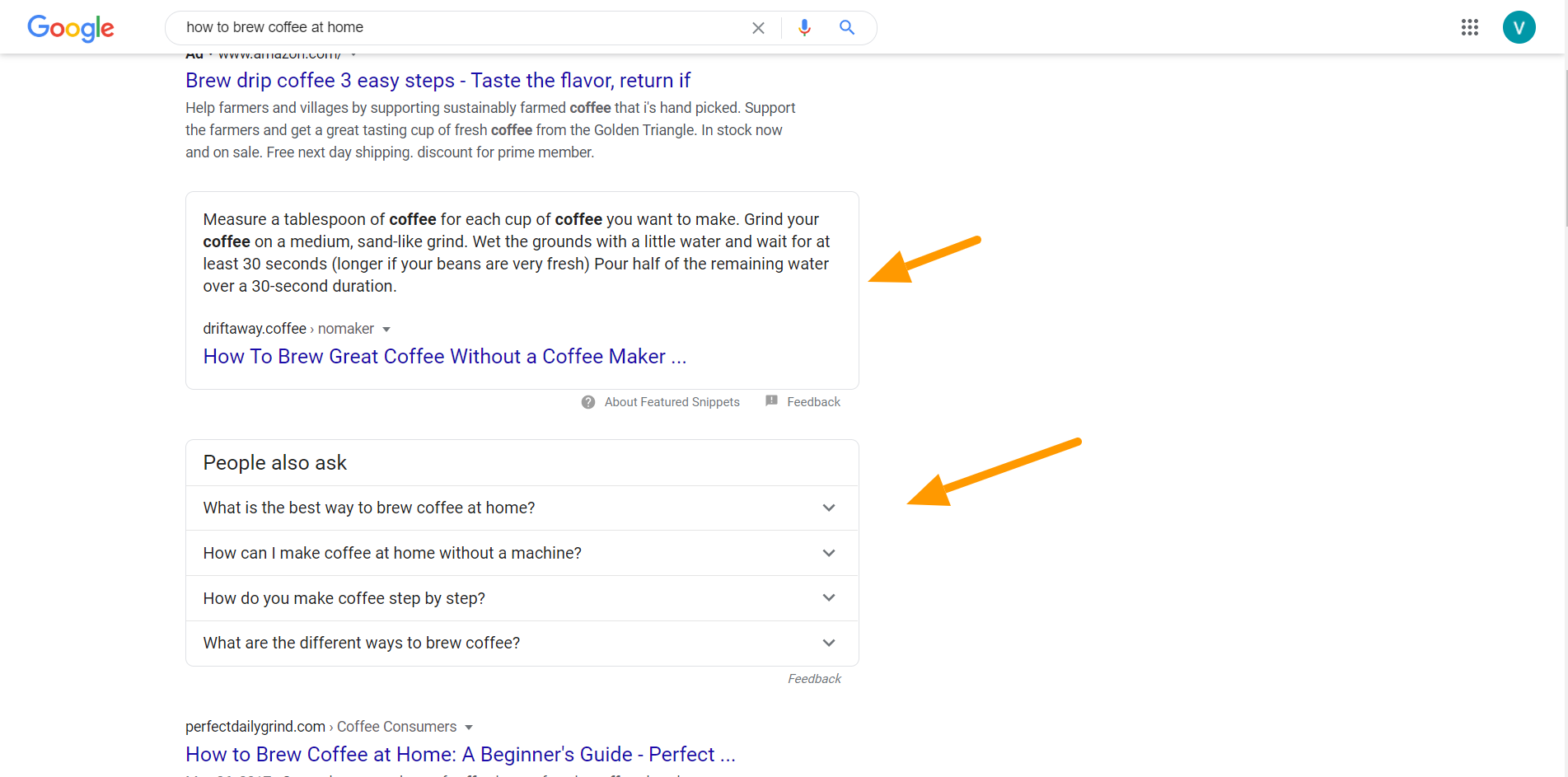Open the dropdown arrow next to perfectdailygrind.com URL
The width and height of the screenshot is (1568, 777).
click(470, 727)
